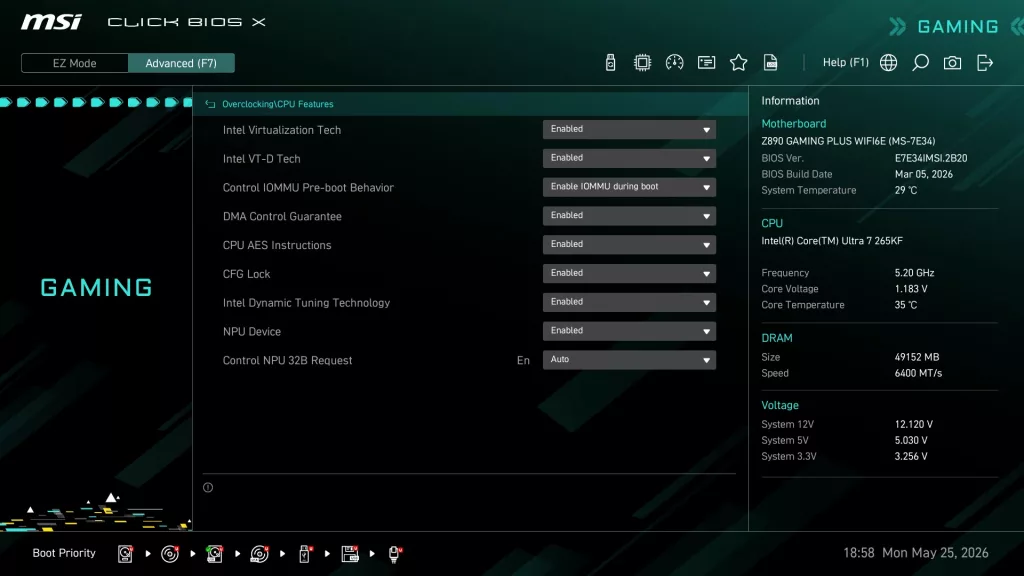Image resolution: width=1024 pixels, height=576 pixels.
Task: Select the green-checked USB hard disk boot device
Action: [214, 554]
